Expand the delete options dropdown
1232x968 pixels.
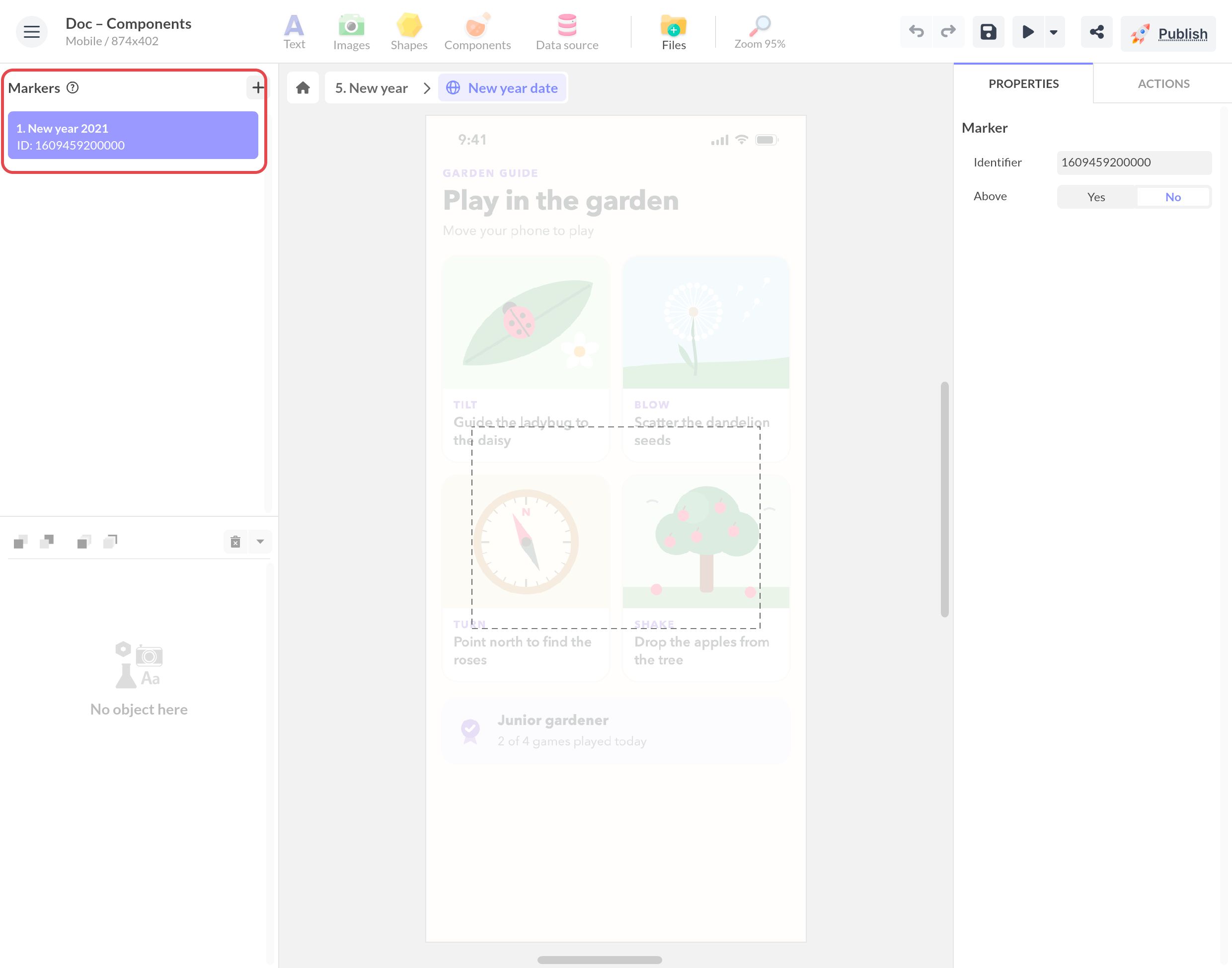pos(260,542)
